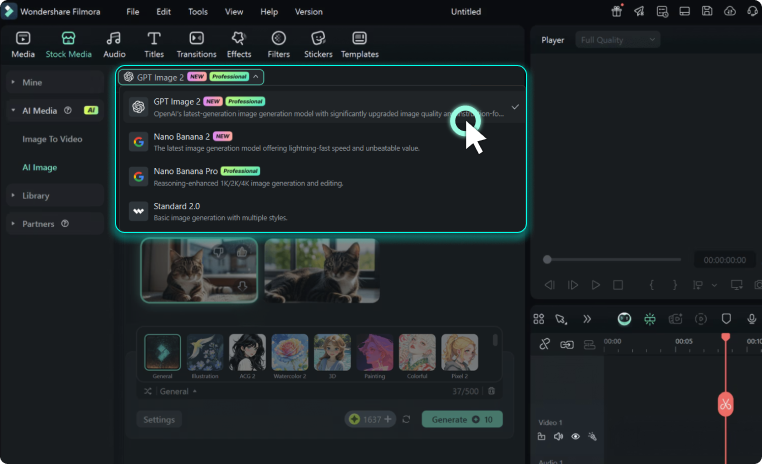Screen dimensions: 762x464
Task: Clear the prompt with trash icon
Action: [x=491, y=391]
